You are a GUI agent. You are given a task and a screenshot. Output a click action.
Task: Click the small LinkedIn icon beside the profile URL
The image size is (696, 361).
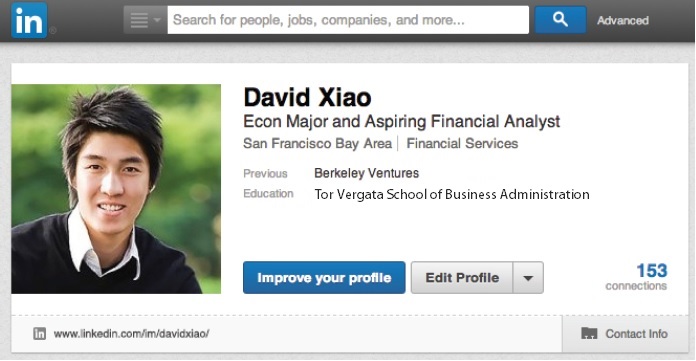[40, 333]
